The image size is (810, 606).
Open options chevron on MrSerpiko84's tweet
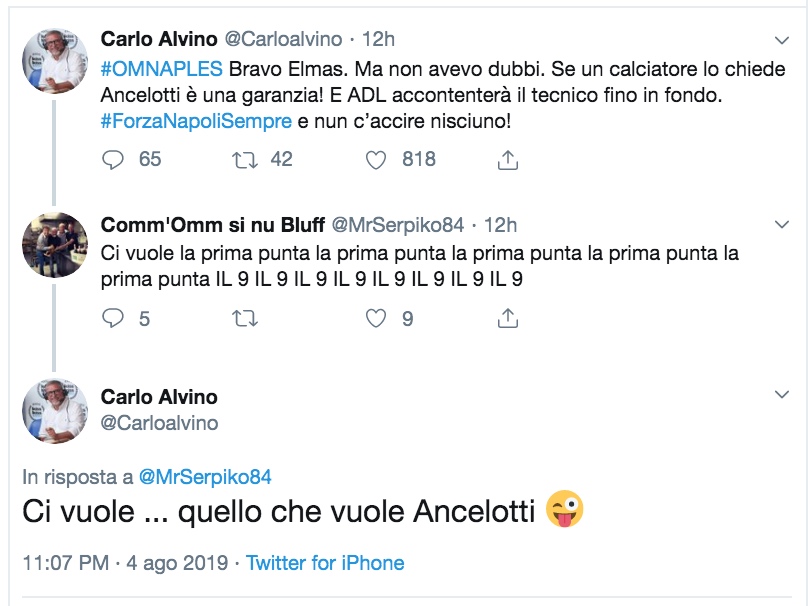tap(783, 225)
